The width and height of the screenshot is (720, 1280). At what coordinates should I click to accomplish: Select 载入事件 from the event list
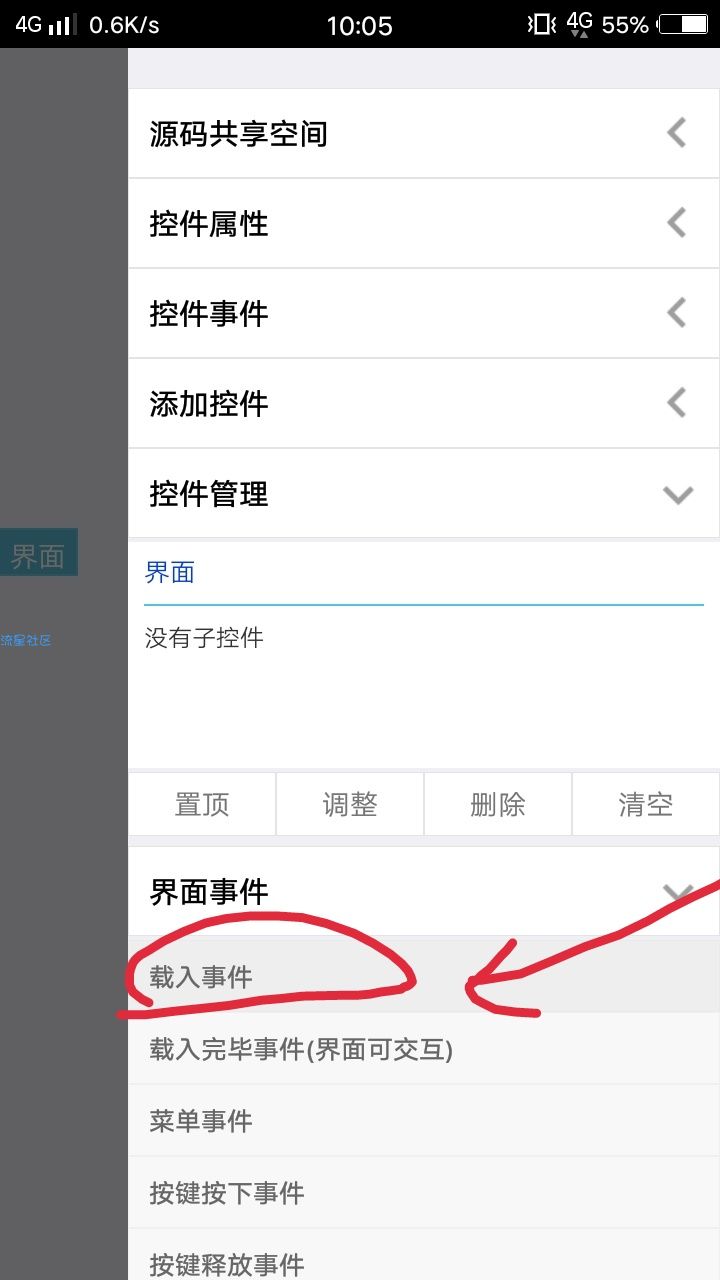[x=424, y=977]
